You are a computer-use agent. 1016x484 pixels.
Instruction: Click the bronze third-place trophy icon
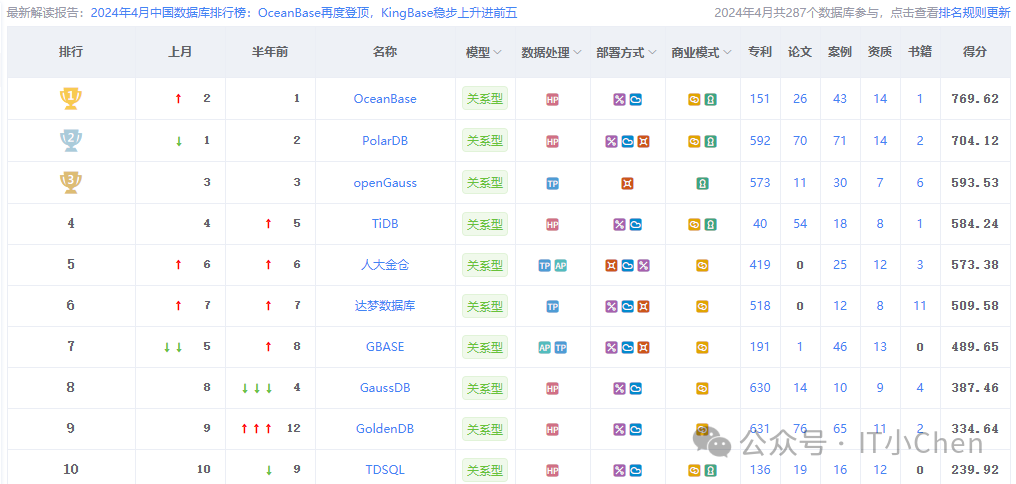pyautogui.click(x=71, y=182)
